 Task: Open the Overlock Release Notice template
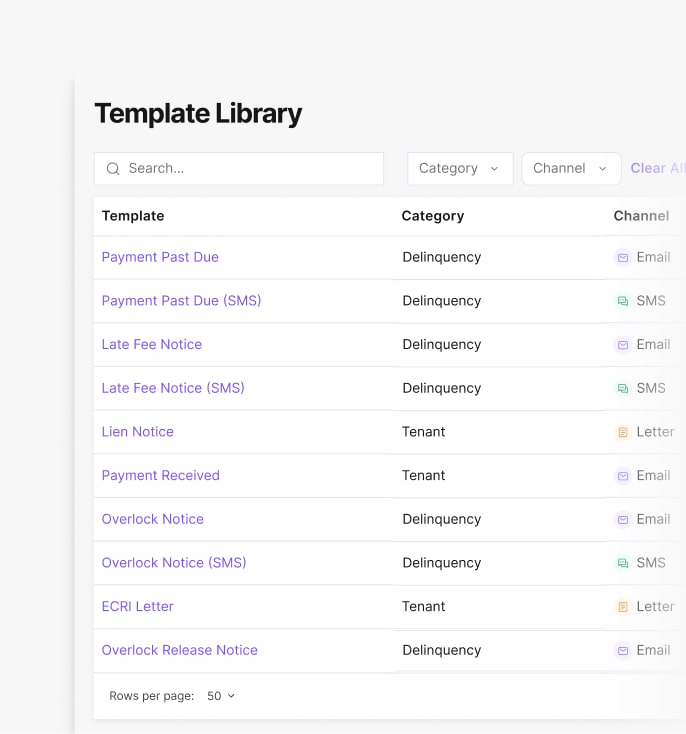(x=180, y=650)
